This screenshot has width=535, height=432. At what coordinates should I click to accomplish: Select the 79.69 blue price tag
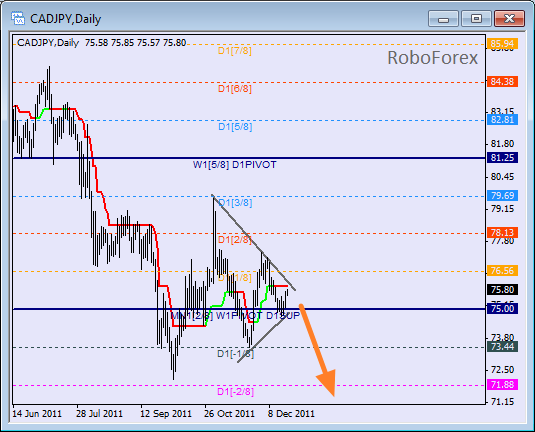point(503,196)
